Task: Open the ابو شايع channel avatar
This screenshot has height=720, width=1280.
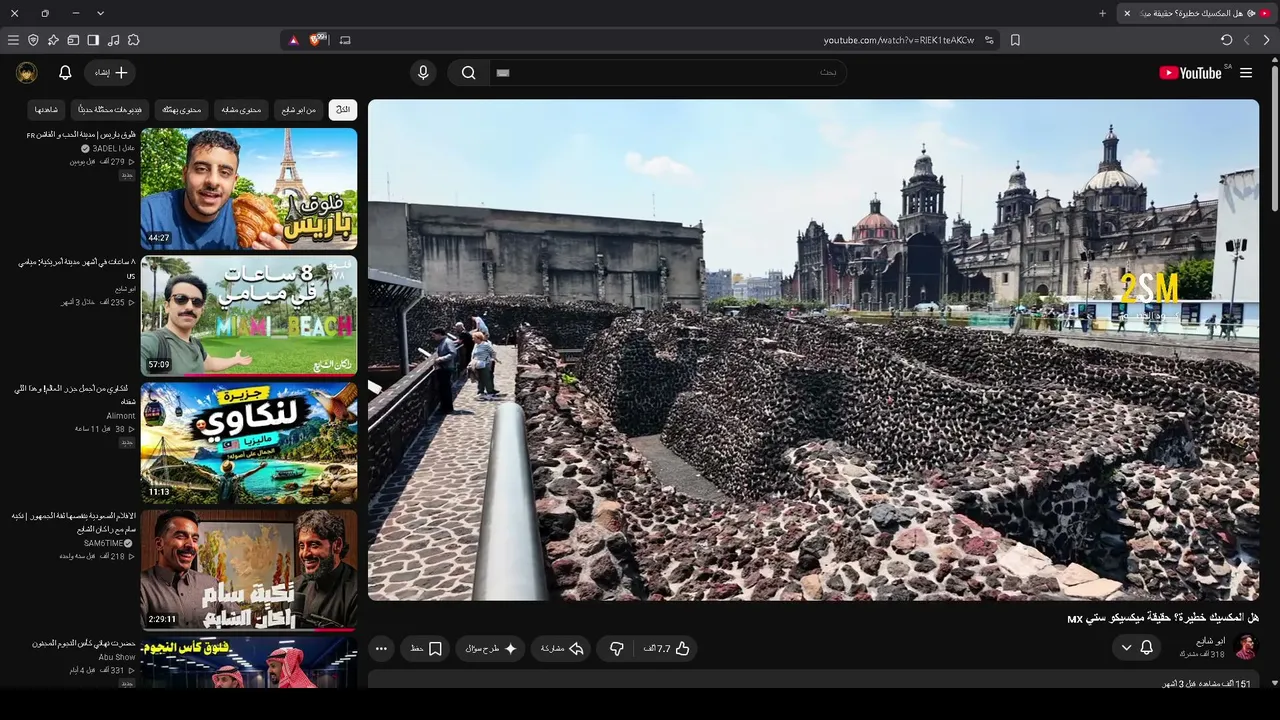Action: pos(1245,647)
